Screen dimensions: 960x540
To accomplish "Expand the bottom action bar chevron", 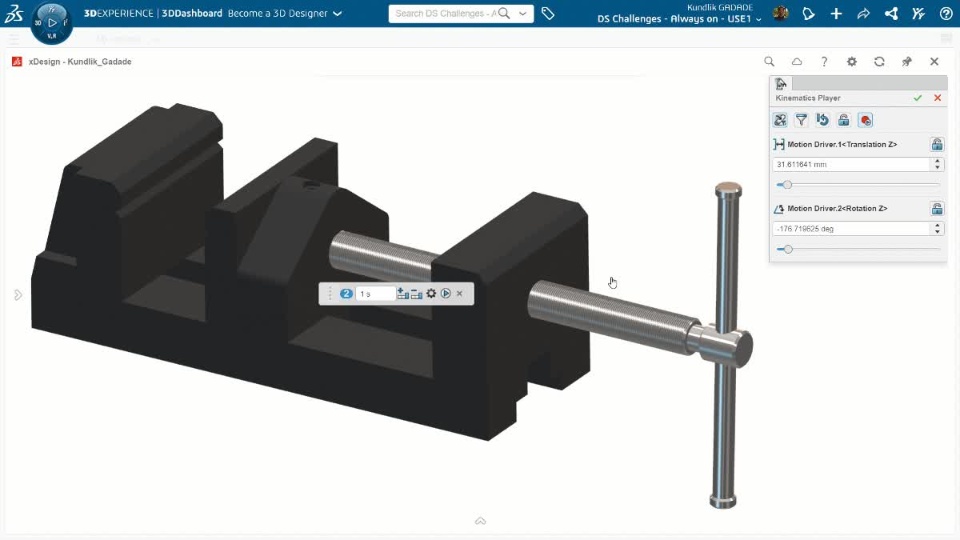I will [x=481, y=521].
